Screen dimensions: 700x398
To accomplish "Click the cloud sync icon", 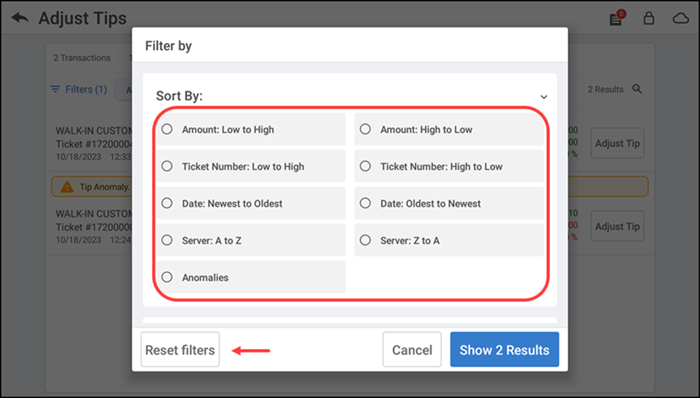I will click(681, 18).
